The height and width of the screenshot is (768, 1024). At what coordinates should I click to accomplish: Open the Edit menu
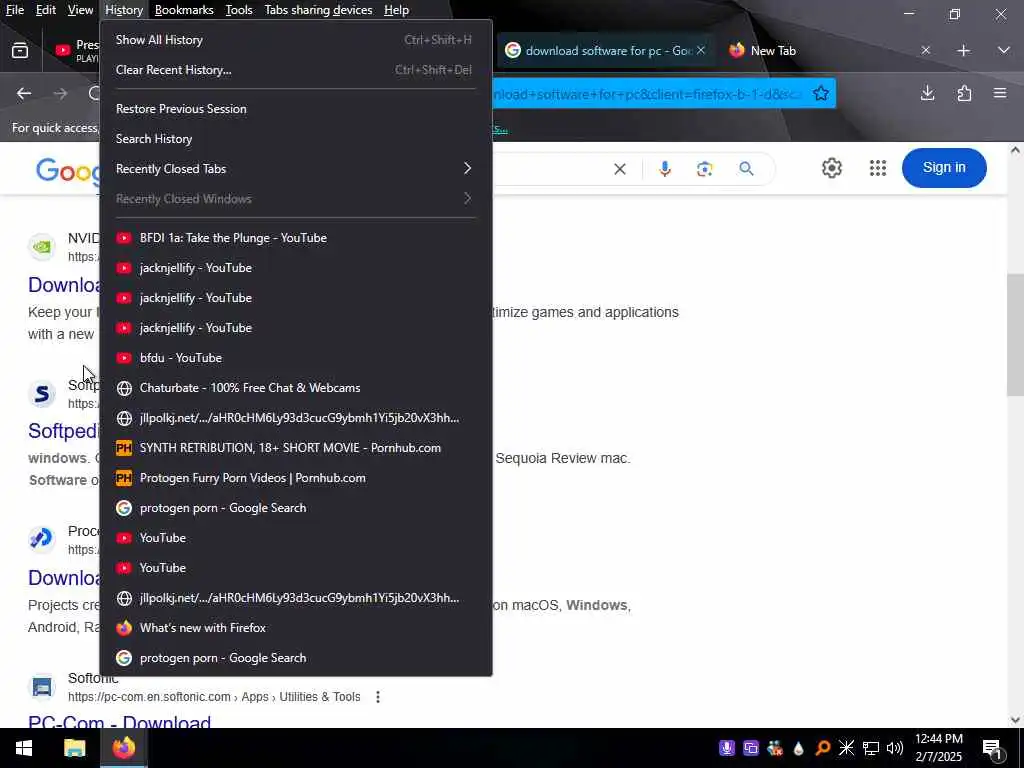46,10
